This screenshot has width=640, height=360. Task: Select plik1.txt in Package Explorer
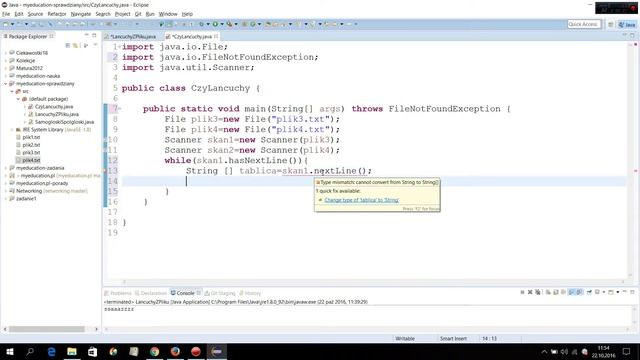point(31,137)
